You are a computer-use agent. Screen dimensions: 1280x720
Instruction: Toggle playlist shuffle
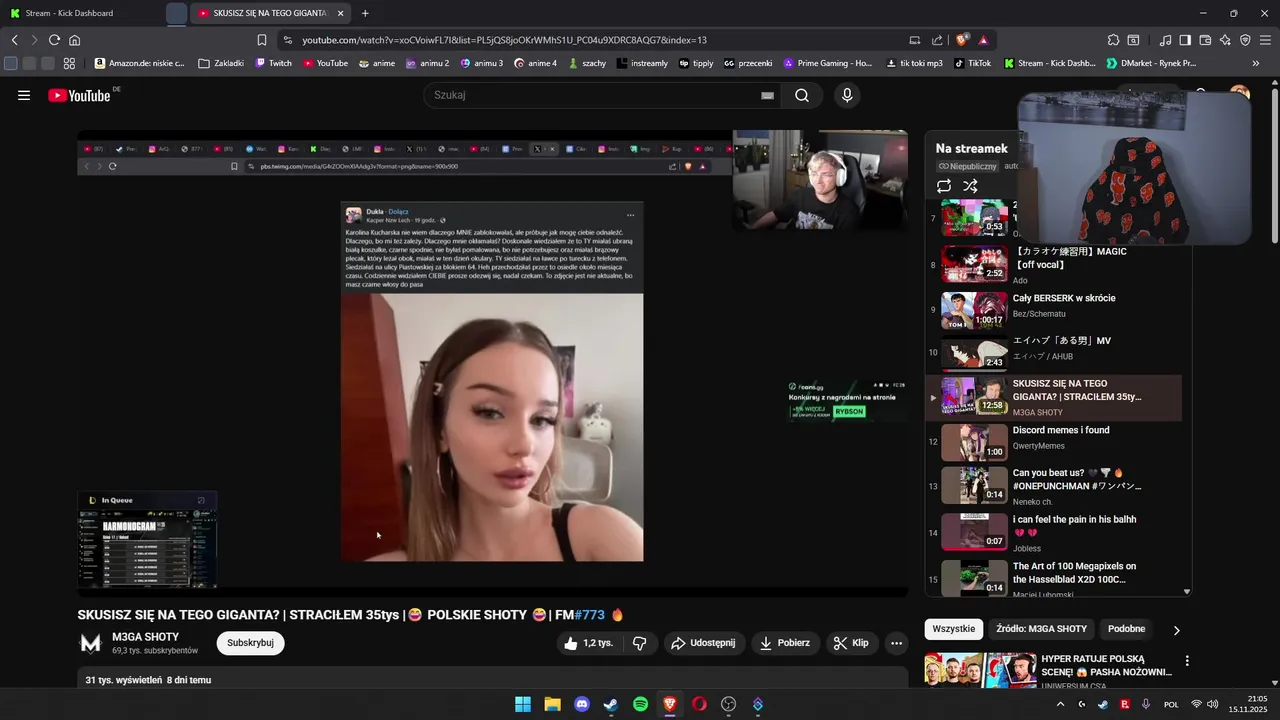970,186
